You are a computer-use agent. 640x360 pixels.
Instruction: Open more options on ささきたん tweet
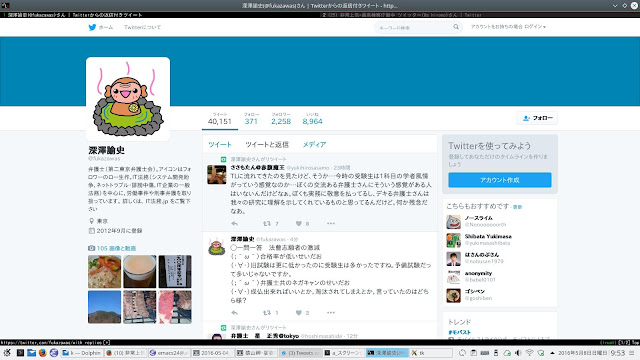331,223
